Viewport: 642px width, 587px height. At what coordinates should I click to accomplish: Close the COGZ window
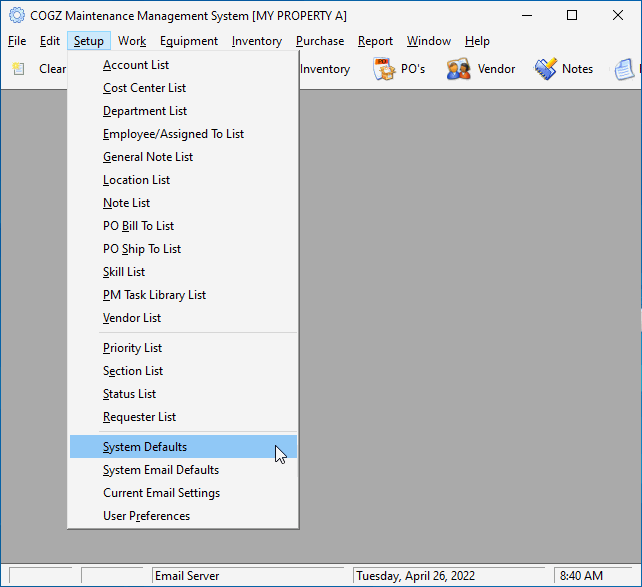coord(618,16)
